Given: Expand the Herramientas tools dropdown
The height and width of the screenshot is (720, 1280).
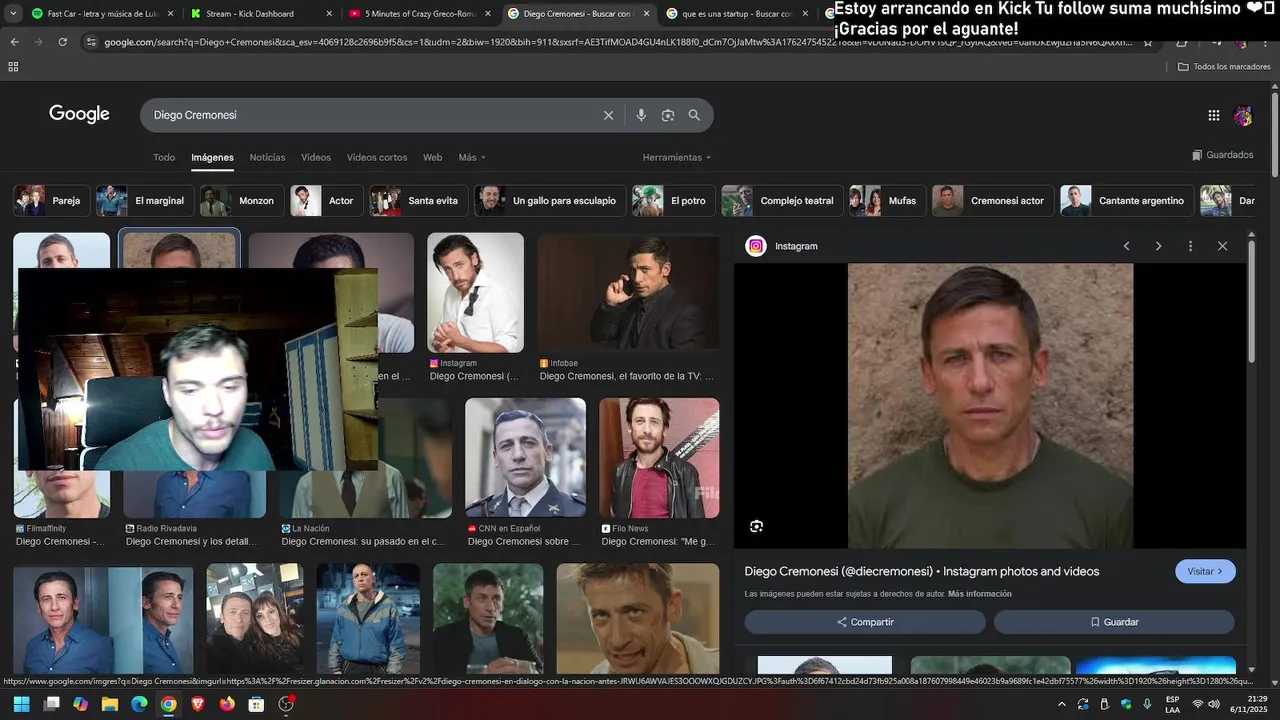Looking at the screenshot, I should pyautogui.click(x=677, y=157).
